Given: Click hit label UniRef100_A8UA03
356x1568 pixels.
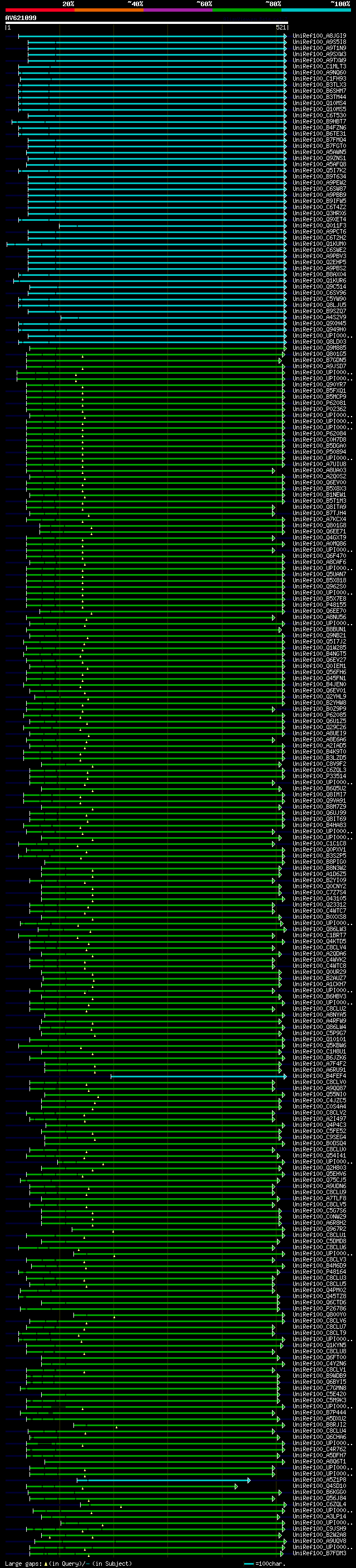Looking at the screenshot, I should pyautogui.click(x=319, y=470).
